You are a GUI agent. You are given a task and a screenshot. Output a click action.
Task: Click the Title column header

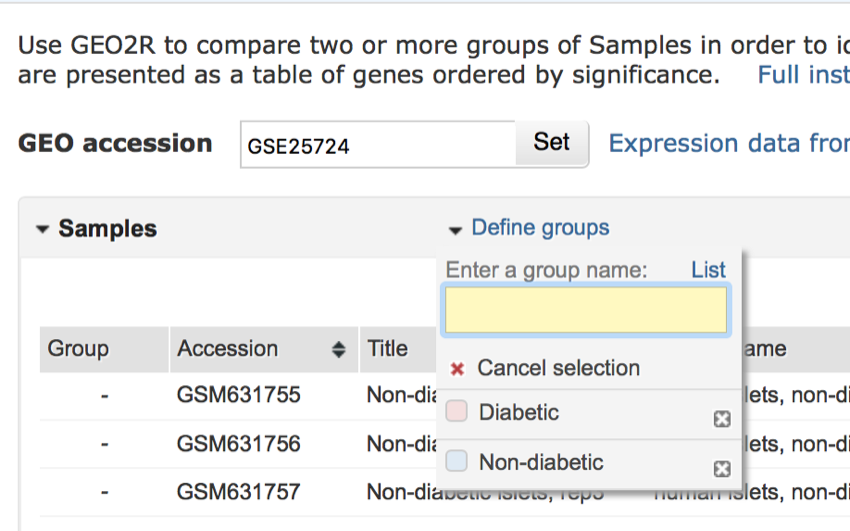tap(388, 349)
